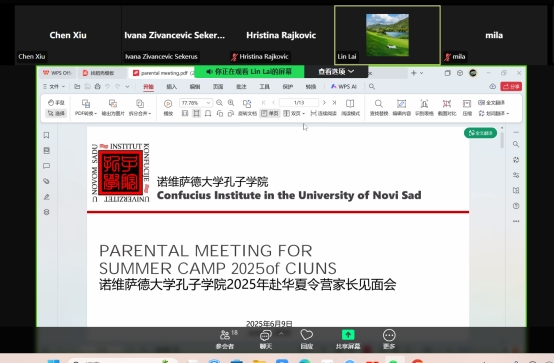Viewport: 554px width, 363px height.
Task: Open the find and replace tool
Action: click(379, 107)
